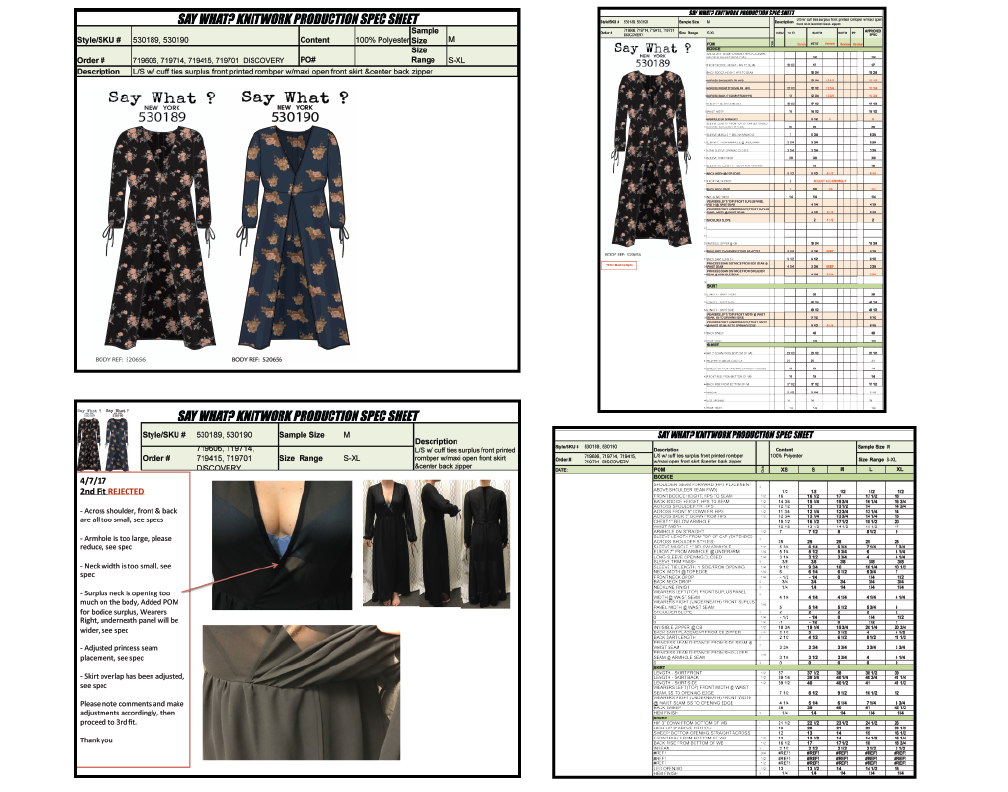Click the 'Sample Size' label in fit comments sheet
1008x792 pixels.
click(x=302, y=435)
